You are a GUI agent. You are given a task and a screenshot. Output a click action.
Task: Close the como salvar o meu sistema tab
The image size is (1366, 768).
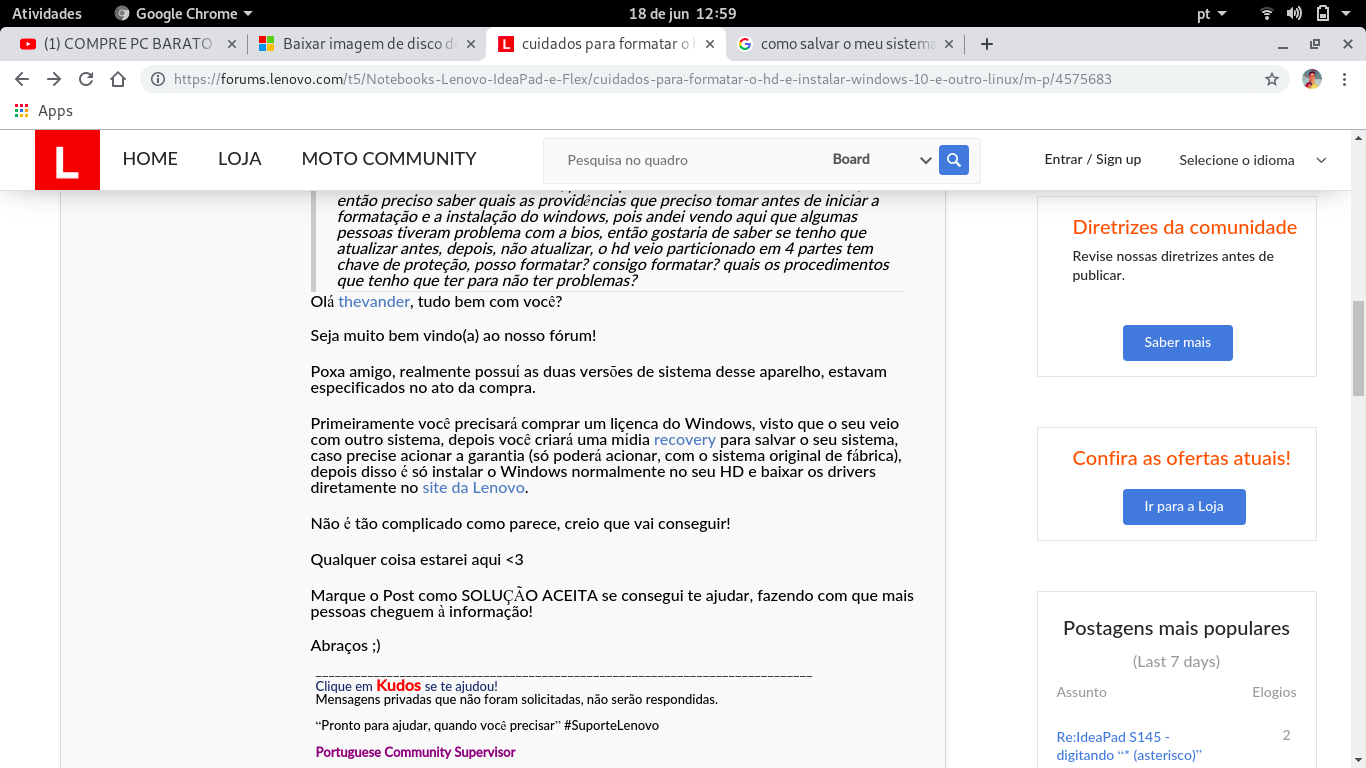coord(949,44)
